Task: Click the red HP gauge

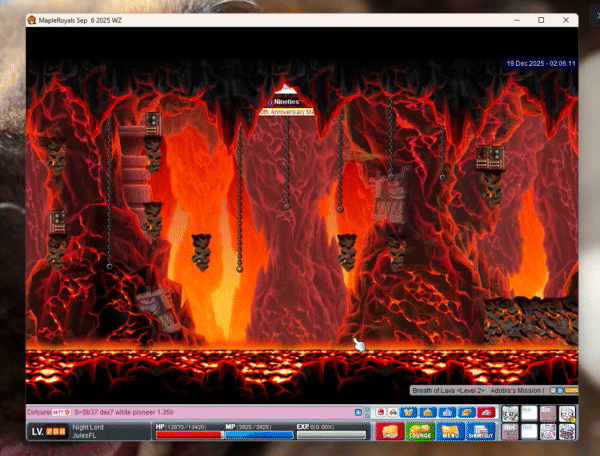Action: [189, 435]
